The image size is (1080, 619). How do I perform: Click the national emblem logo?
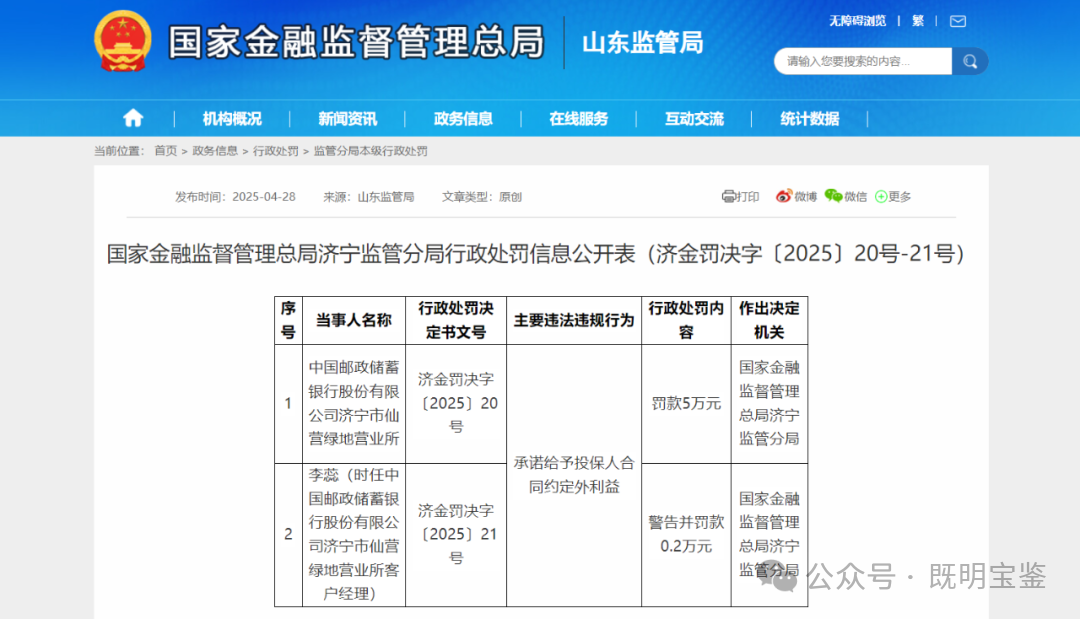pyautogui.click(x=123, y=41)
